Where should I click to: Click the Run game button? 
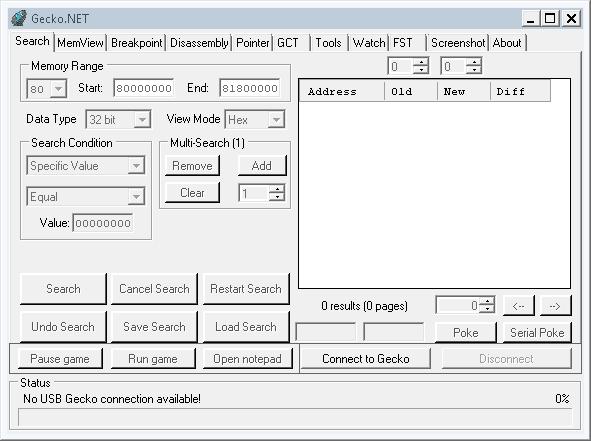pos(153,359)
